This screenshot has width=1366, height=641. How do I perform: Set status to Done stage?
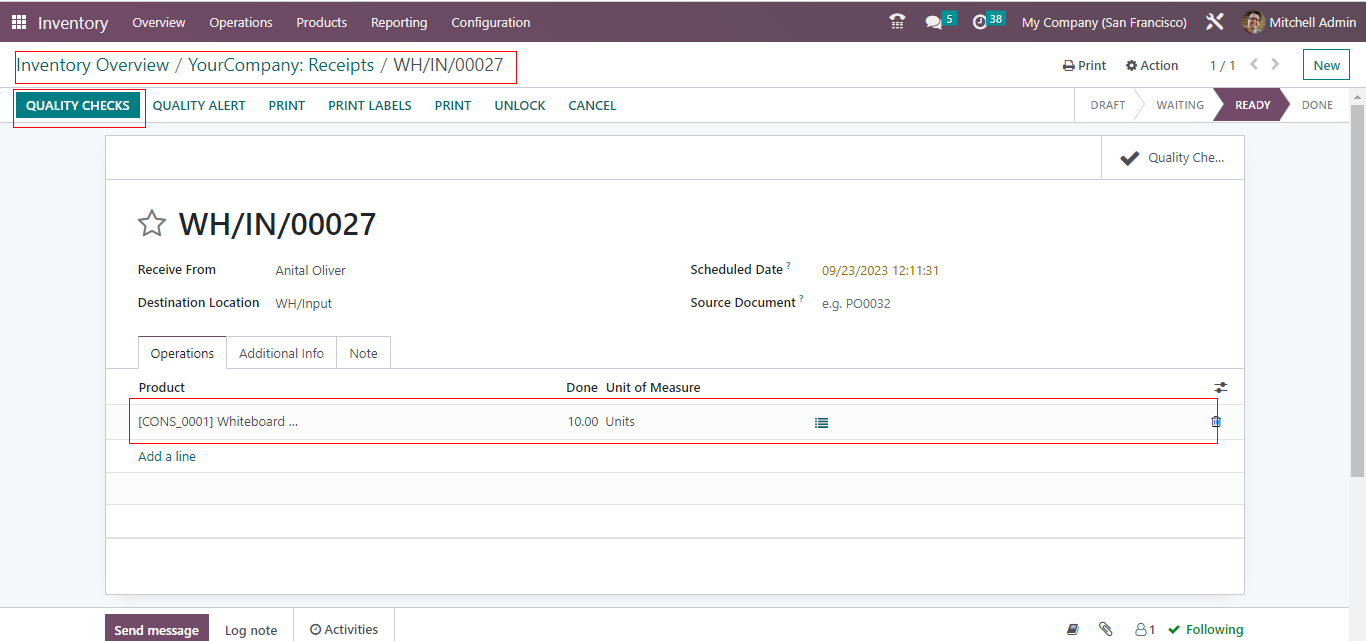coord(1317,105)
